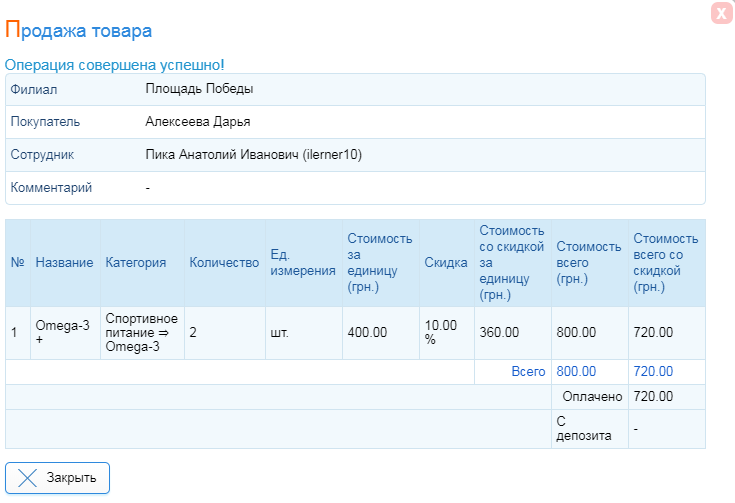Screen dimensions: 735x503
Task: Select the Omega-3 + product name cell
Action: tap(65, 333)
